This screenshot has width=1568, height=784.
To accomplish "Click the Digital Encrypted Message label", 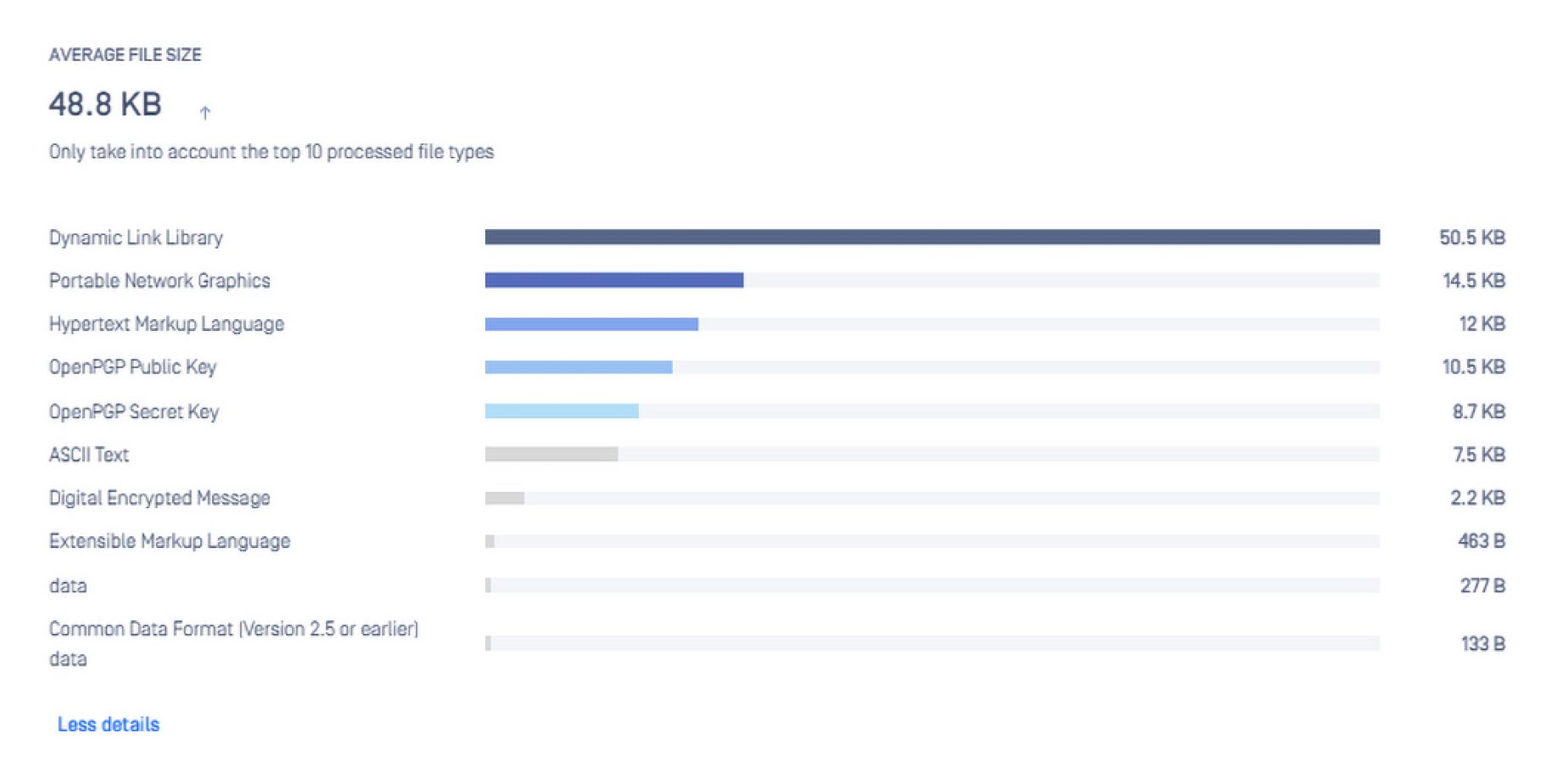I will click(160, 498).
